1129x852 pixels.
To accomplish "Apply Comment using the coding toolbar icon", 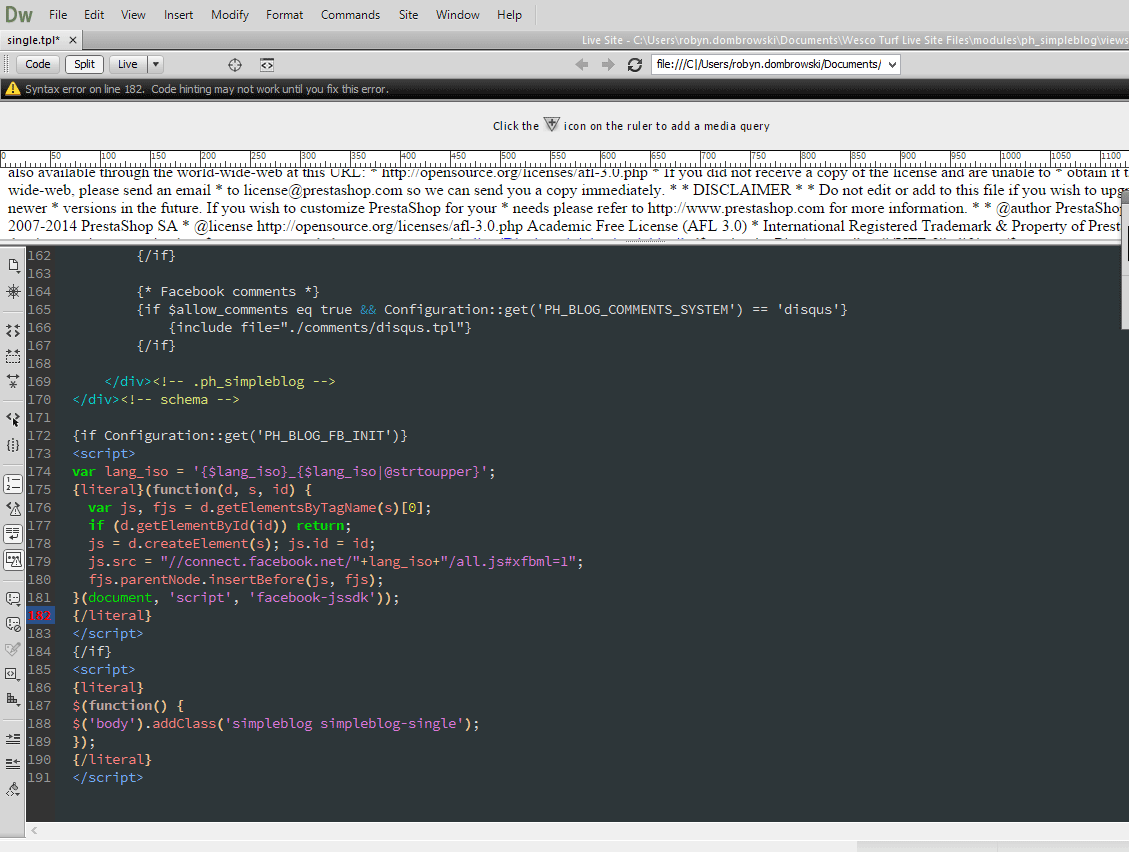I will 13,598.
